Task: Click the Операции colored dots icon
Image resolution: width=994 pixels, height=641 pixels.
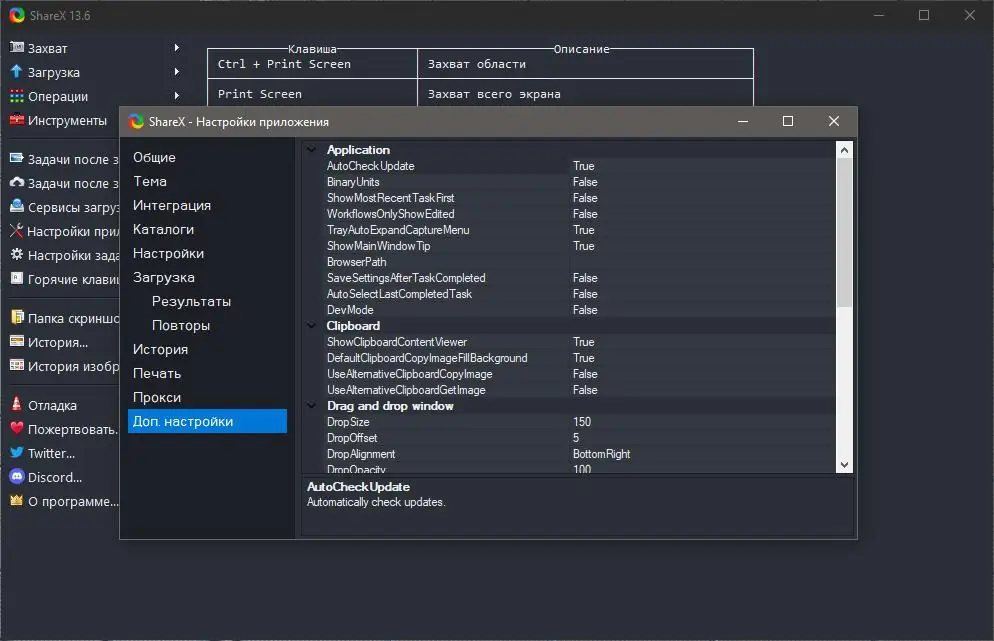Action: [16, 96]
